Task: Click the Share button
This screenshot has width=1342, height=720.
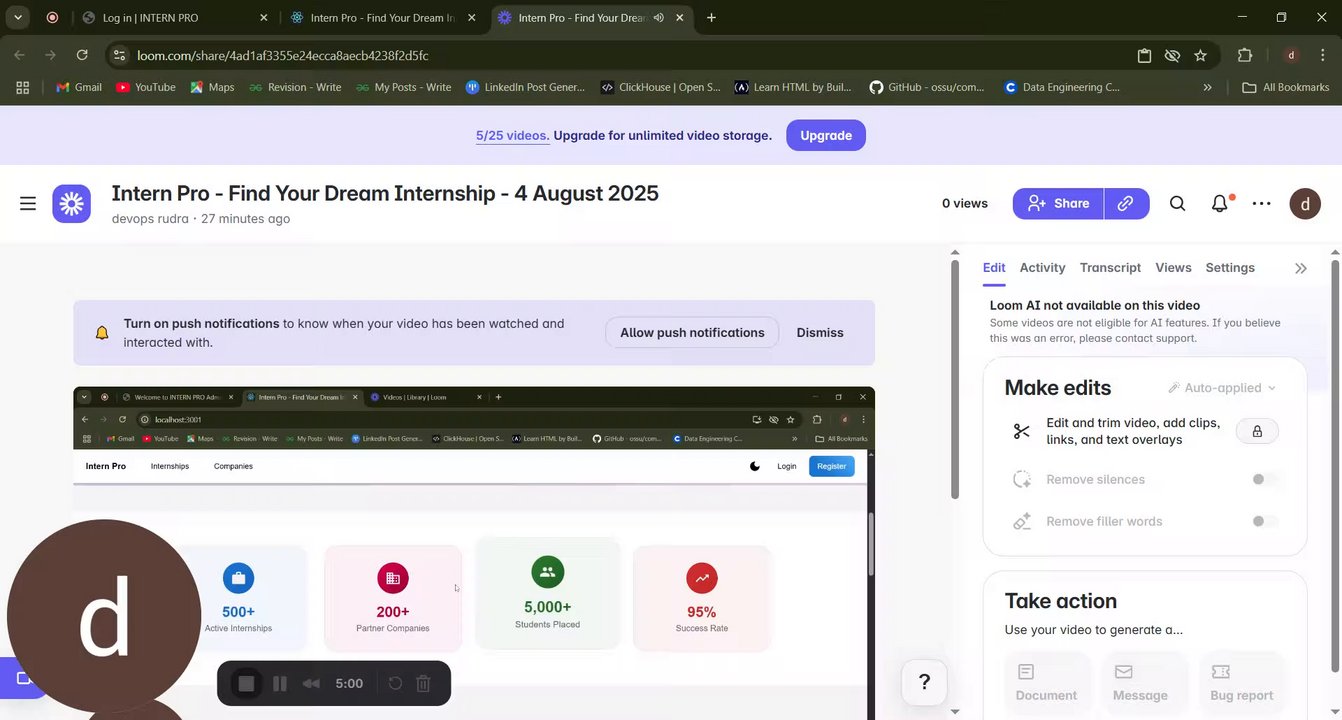Action: (x=1058, y=203)
